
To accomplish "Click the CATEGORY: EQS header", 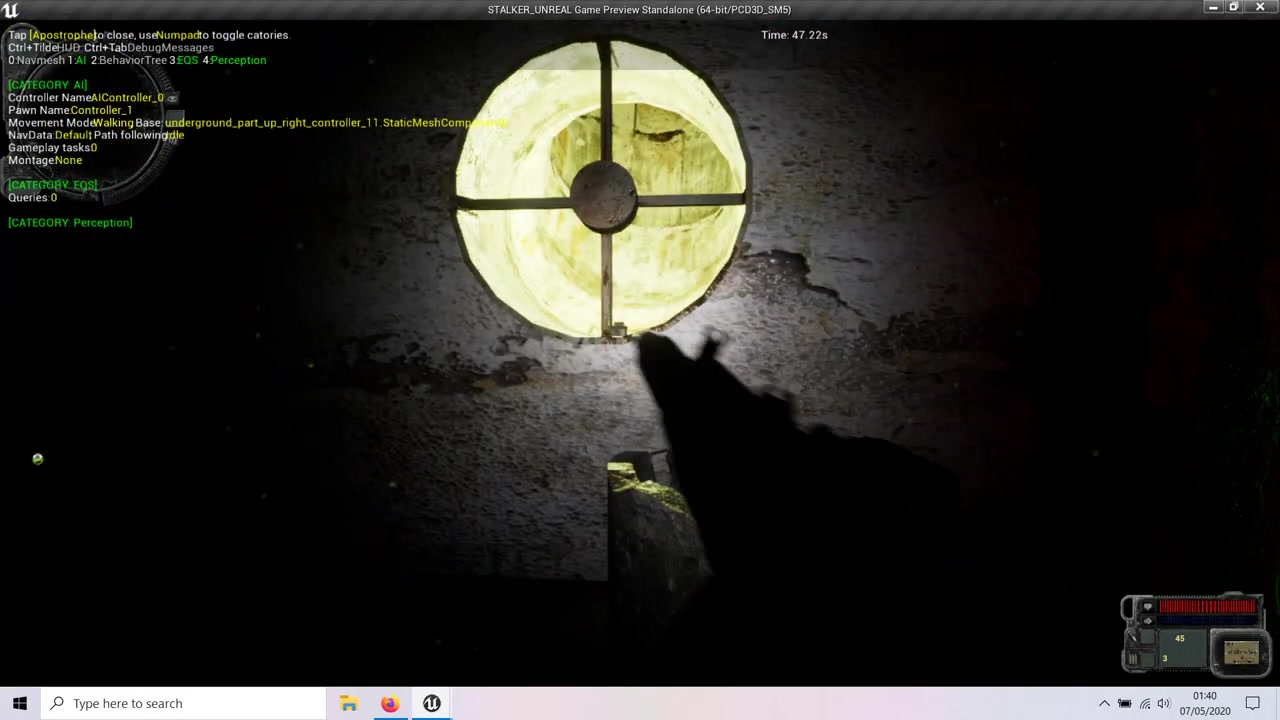I will (52, 185).
